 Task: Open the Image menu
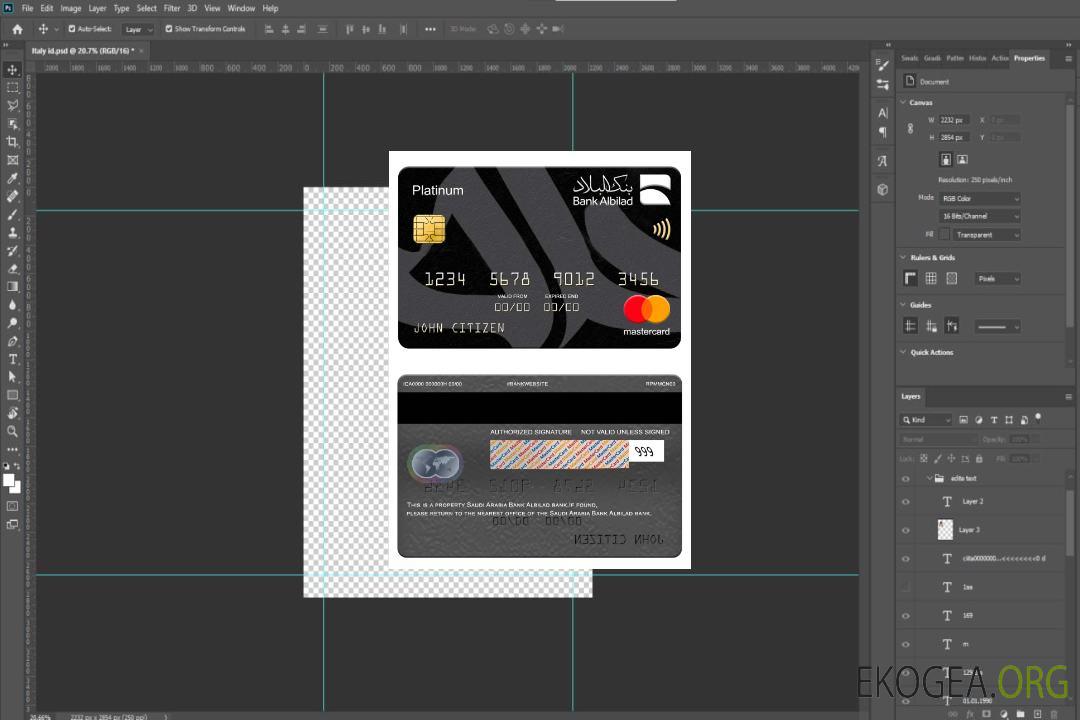click(71, 8)
